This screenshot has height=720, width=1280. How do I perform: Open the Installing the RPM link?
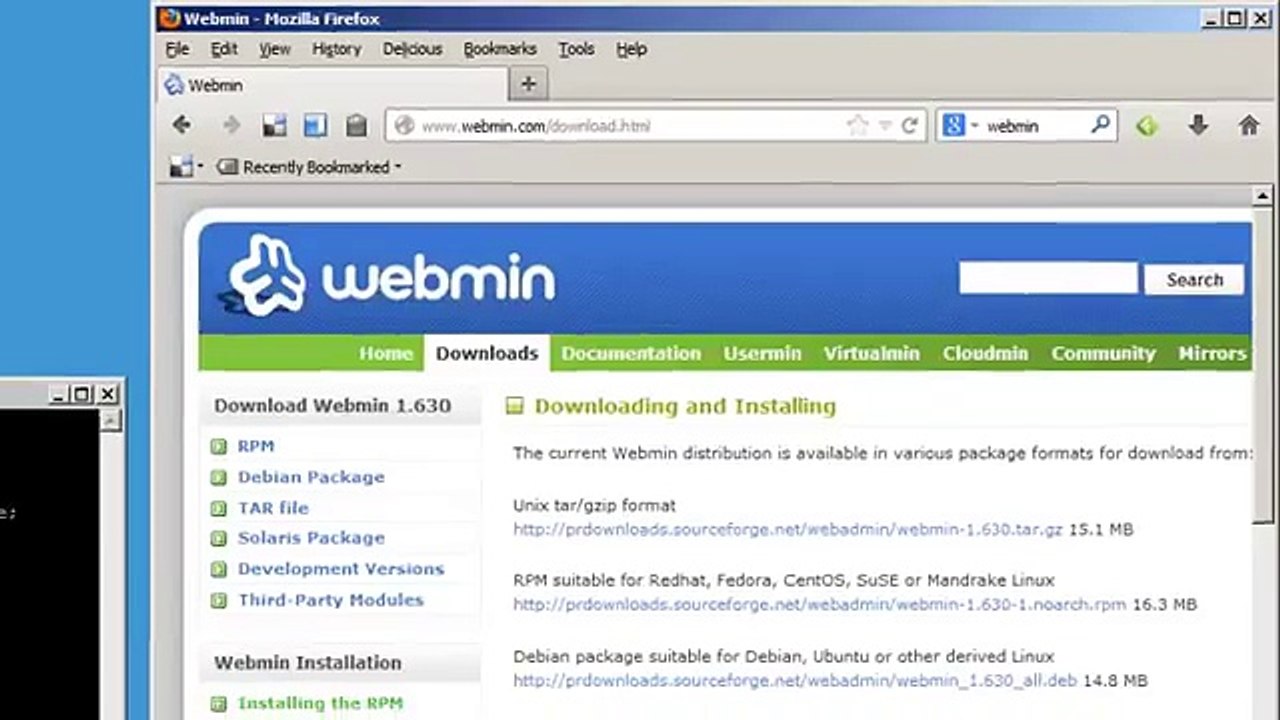[x=320, y=703]
